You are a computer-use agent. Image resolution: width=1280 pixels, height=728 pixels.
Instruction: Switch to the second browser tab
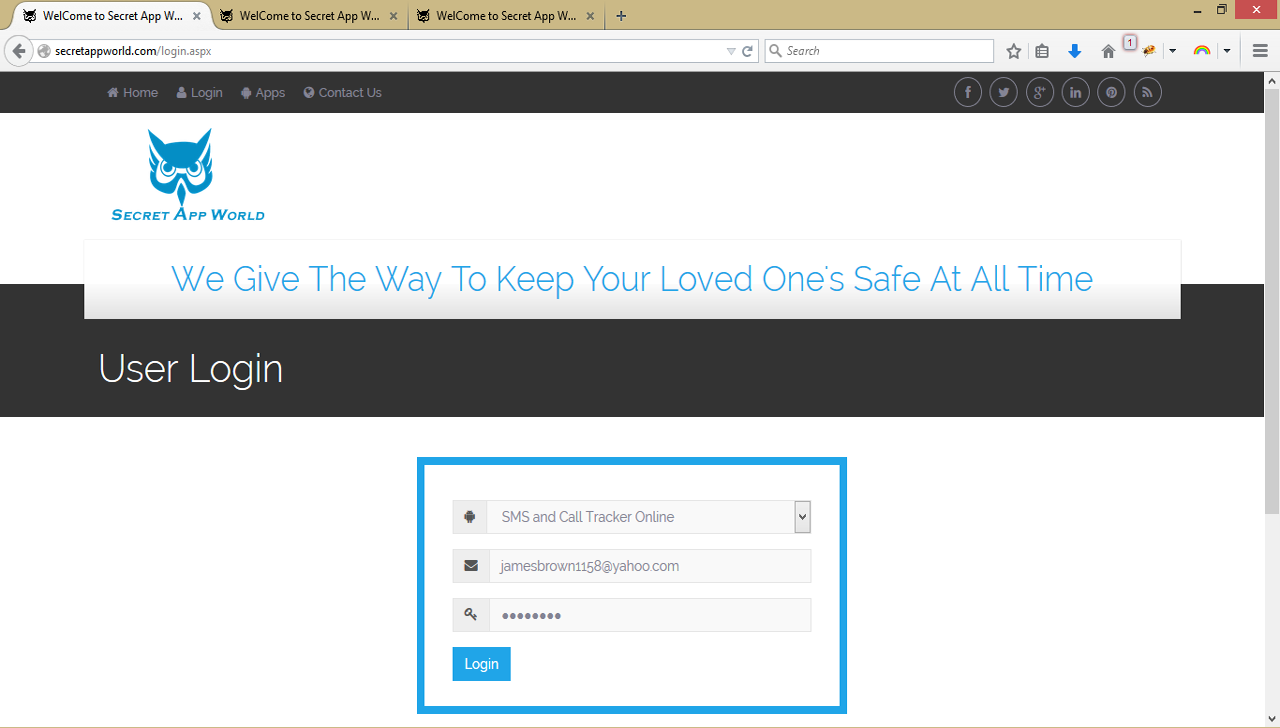pos(309,16)
